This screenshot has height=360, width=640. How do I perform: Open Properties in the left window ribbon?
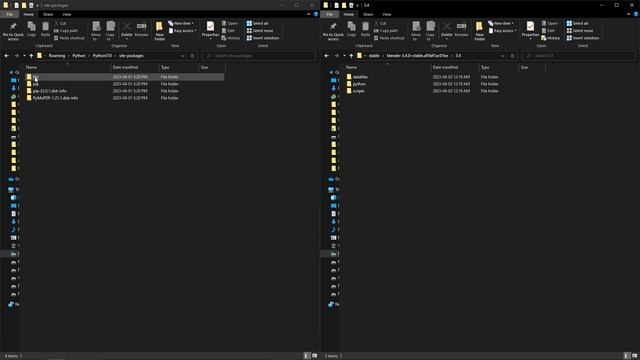coord(210,30)
